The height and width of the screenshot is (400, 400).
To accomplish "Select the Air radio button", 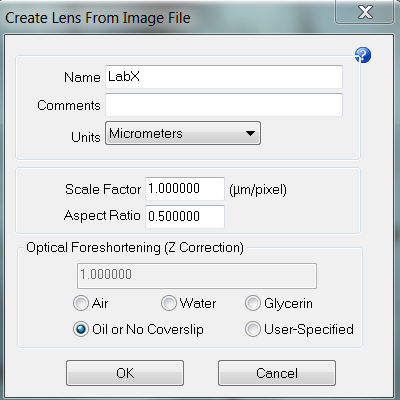I will click(81, 303).
